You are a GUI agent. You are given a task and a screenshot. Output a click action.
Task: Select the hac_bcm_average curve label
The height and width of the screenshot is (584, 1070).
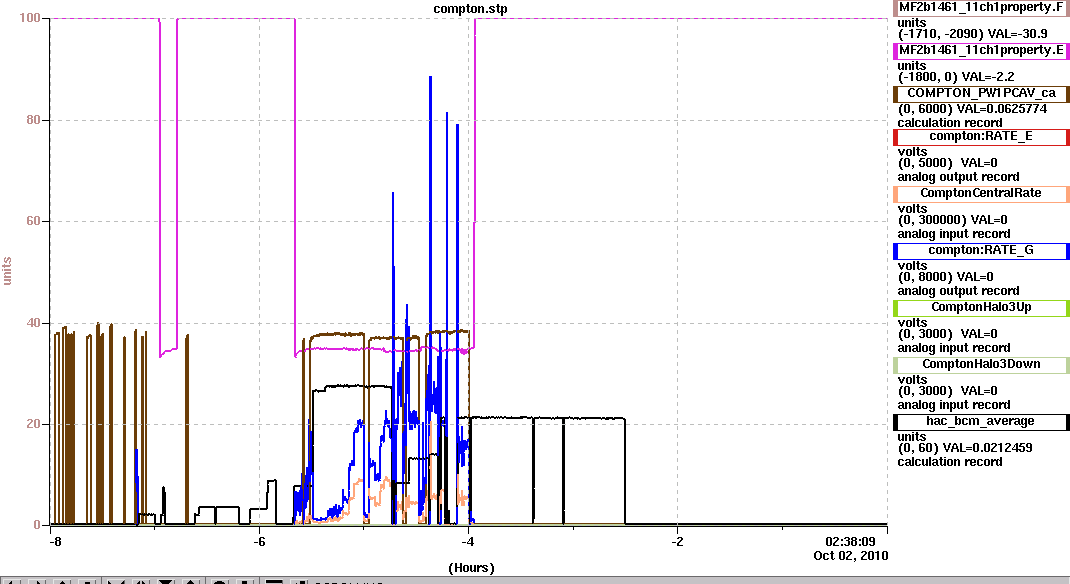click(x=981, y=422)
